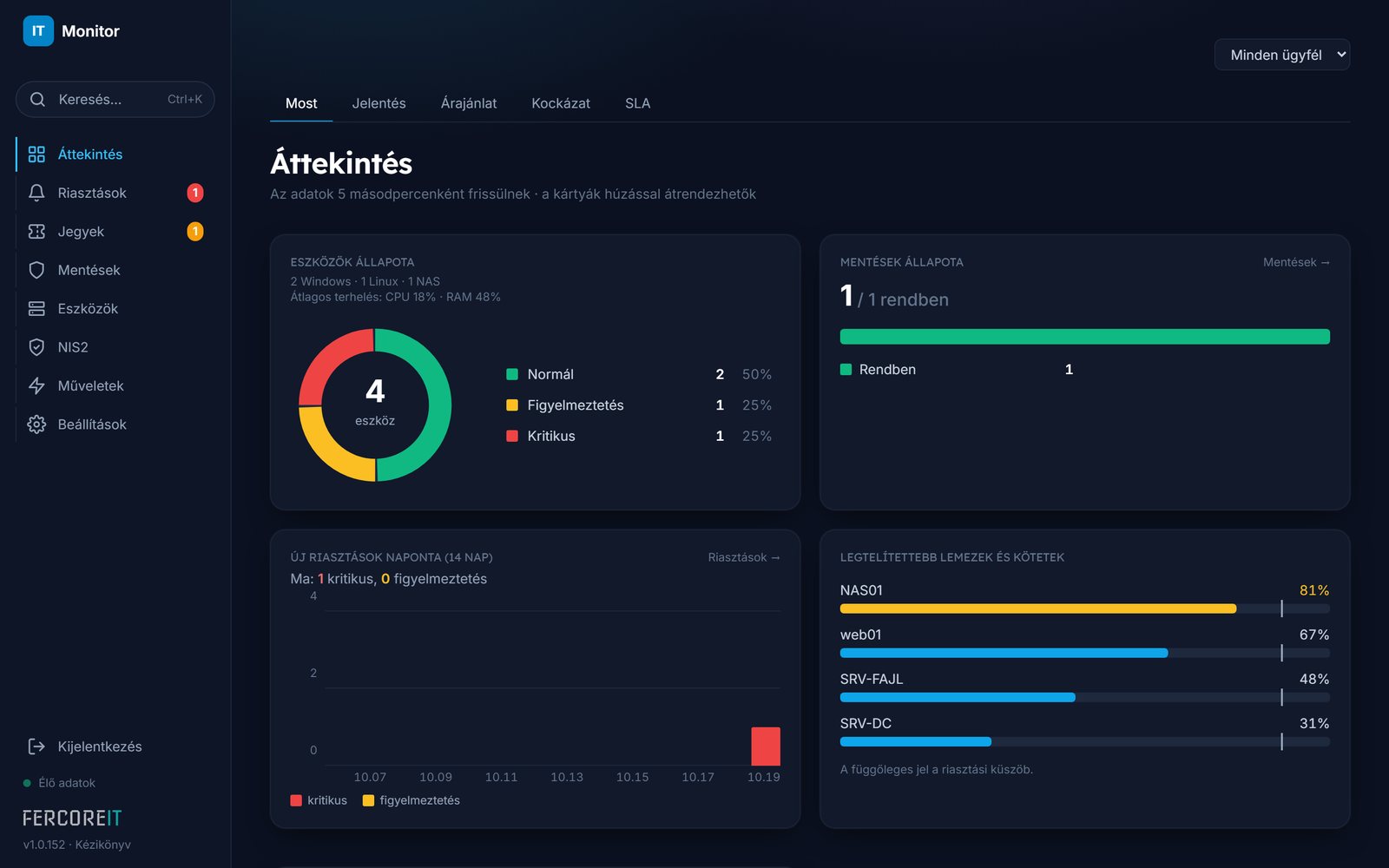1389x868 pixels.
Task: Click the Normál 50% legend row
Action: click(639, 374)
